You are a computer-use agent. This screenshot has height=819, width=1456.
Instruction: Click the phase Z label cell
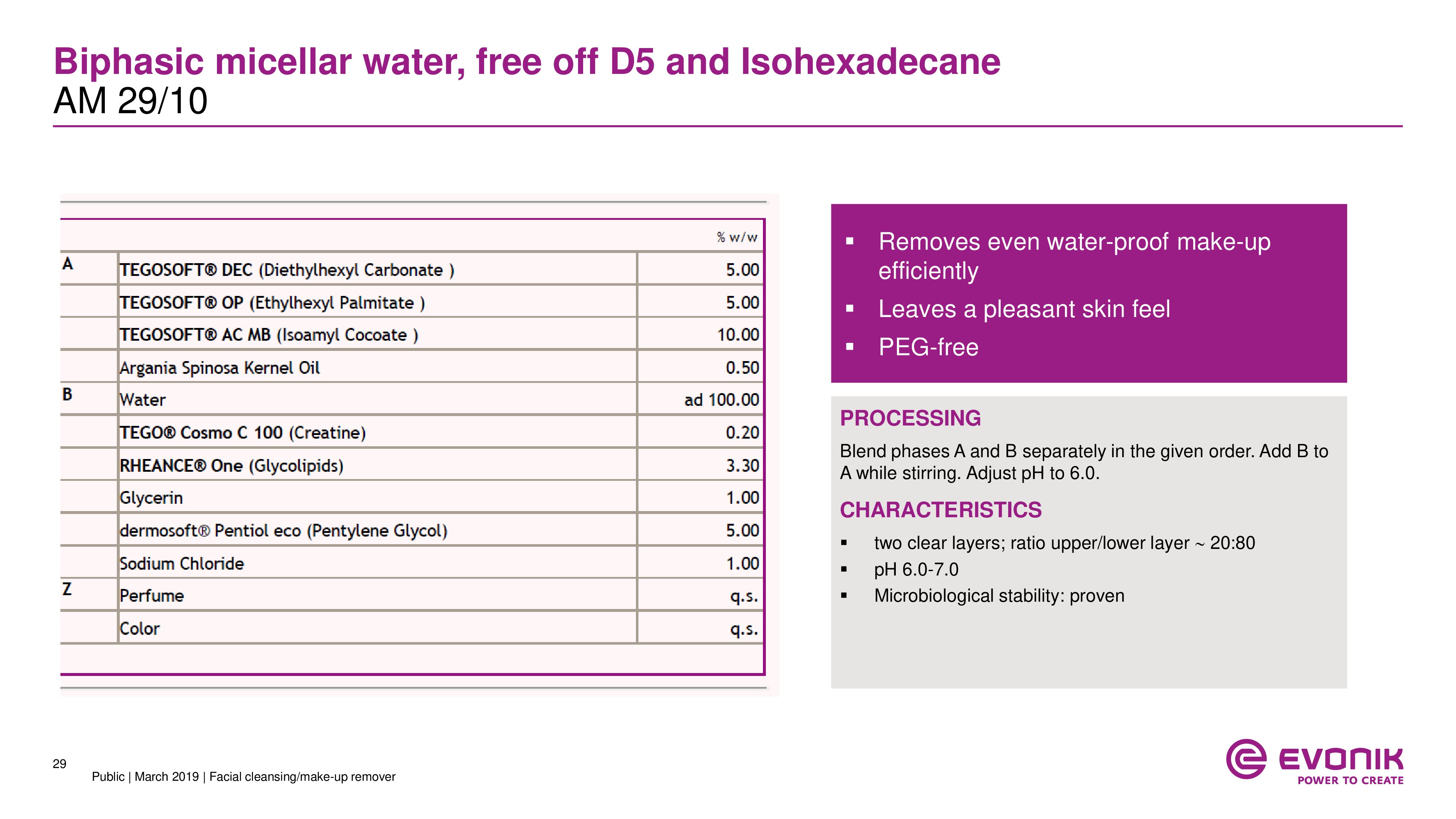pos(67,589)
